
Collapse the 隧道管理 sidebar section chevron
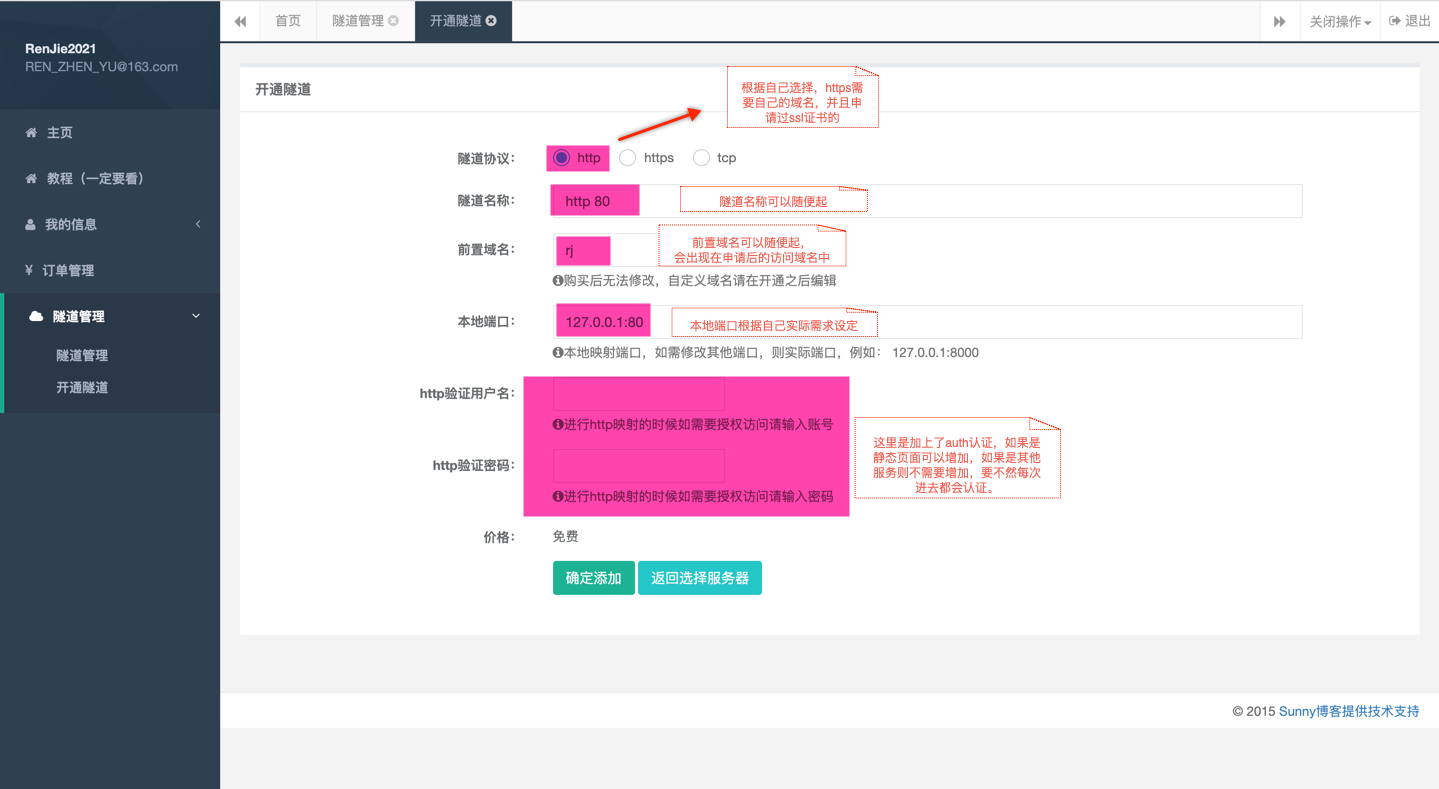pyautogui.click(x=196, y=316)
